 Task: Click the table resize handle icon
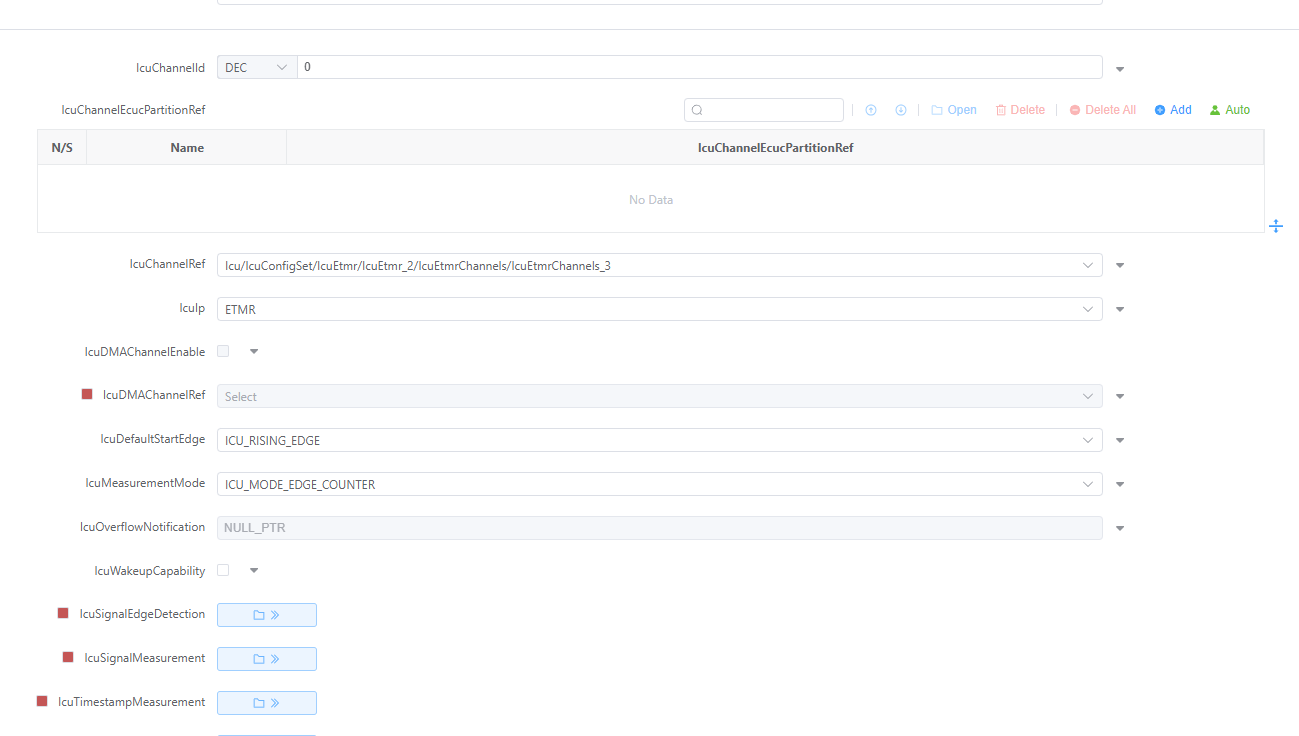click(x=1276, y=226)
